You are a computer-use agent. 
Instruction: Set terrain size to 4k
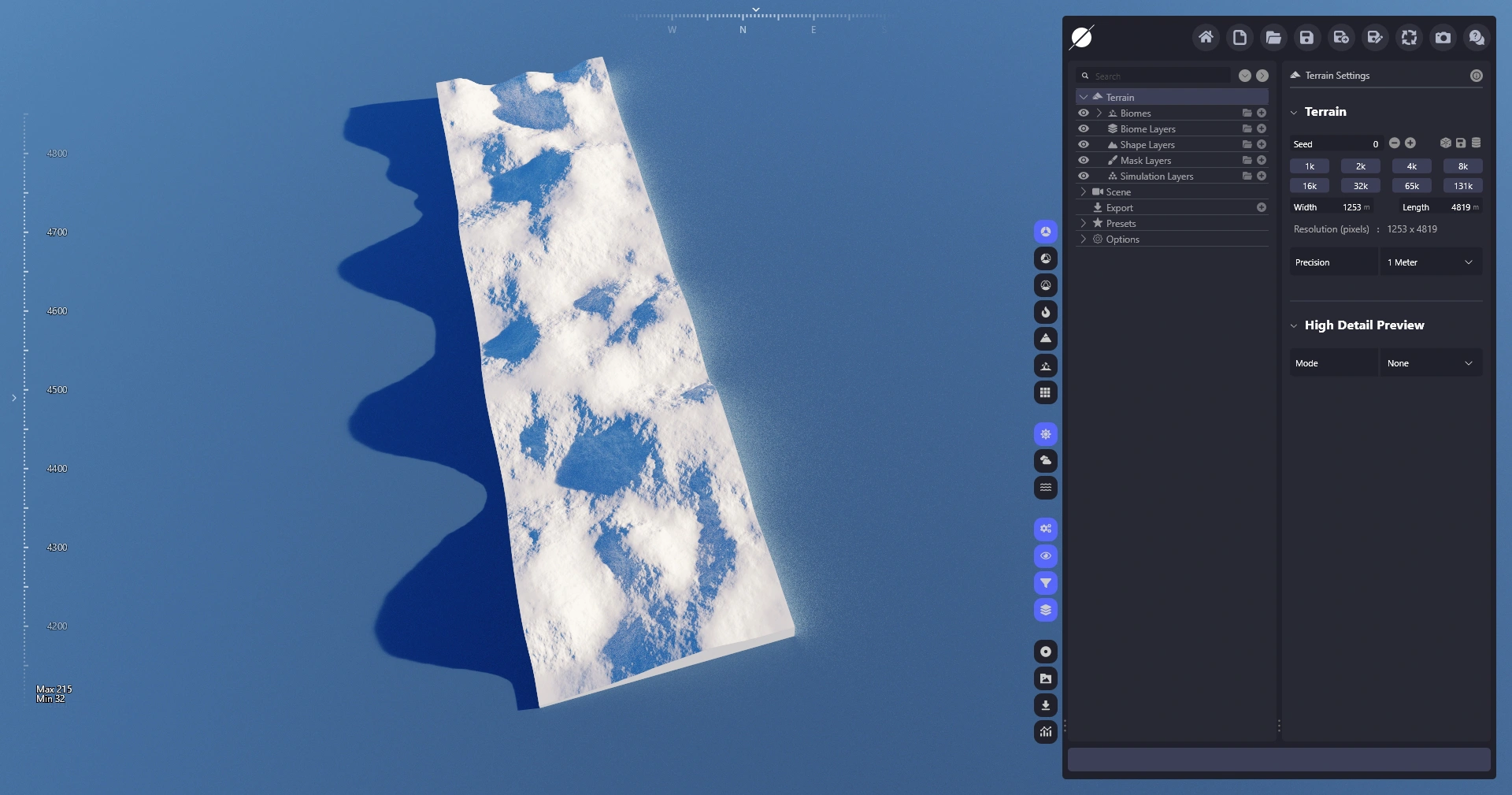1411,166
